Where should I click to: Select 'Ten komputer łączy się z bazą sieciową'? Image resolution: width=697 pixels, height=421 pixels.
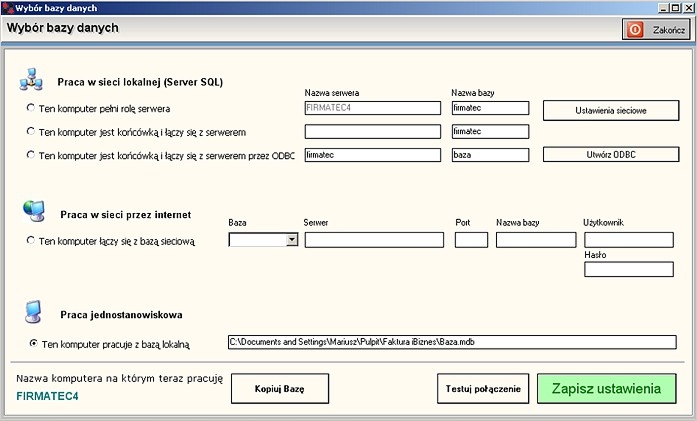[31, 240]
